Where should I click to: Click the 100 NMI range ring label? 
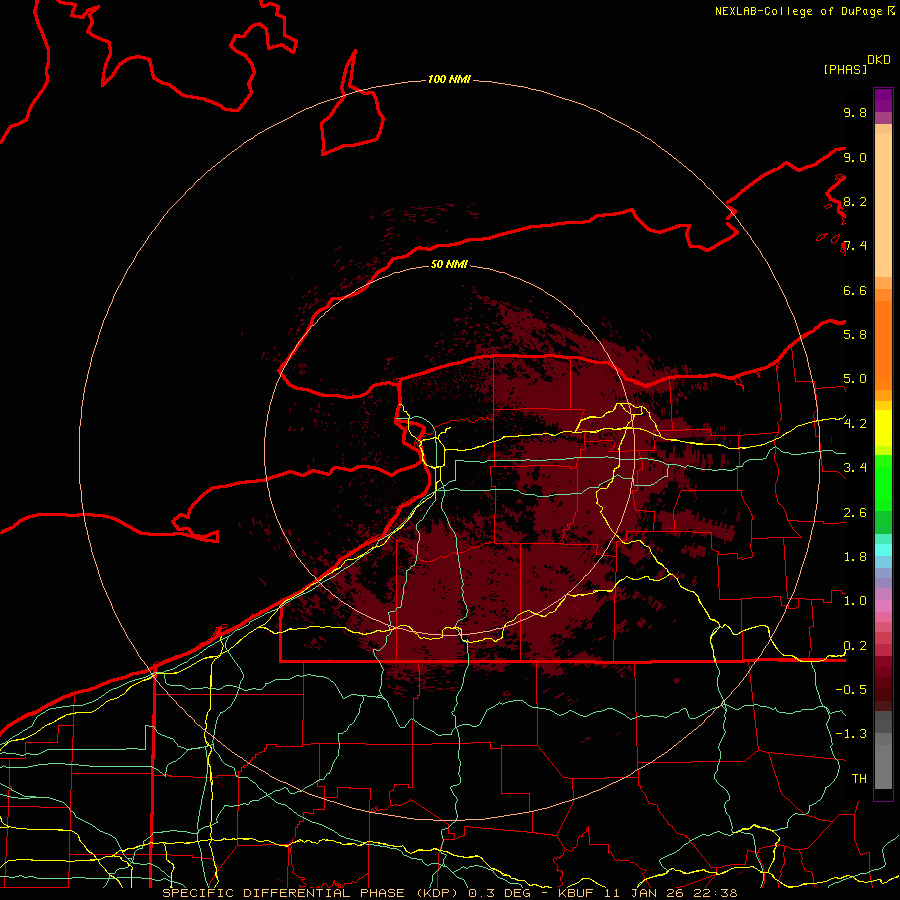tap(449, 79)
